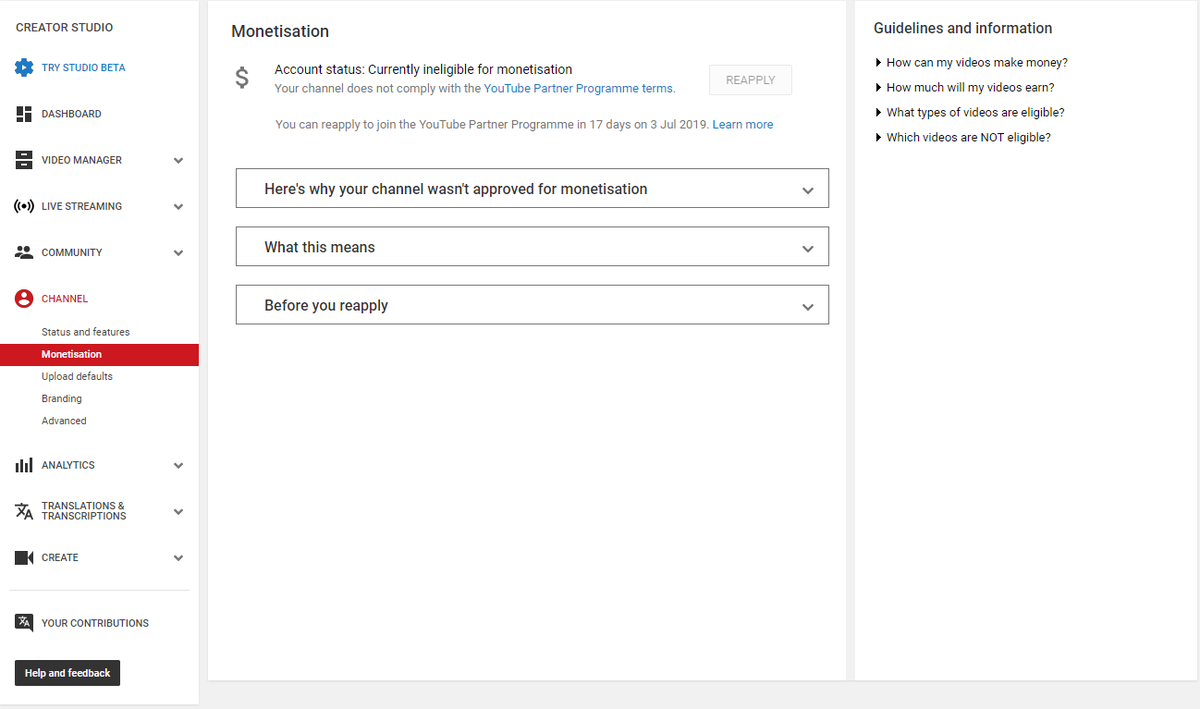1200x709 pixels.
Task: Expand the 'Before you reapply' chevron
Action: click(x=808, y=307)
